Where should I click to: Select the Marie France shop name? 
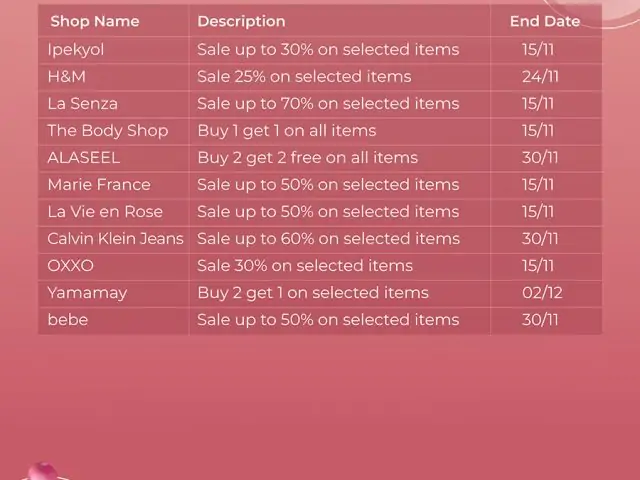[x=99, y=184]
